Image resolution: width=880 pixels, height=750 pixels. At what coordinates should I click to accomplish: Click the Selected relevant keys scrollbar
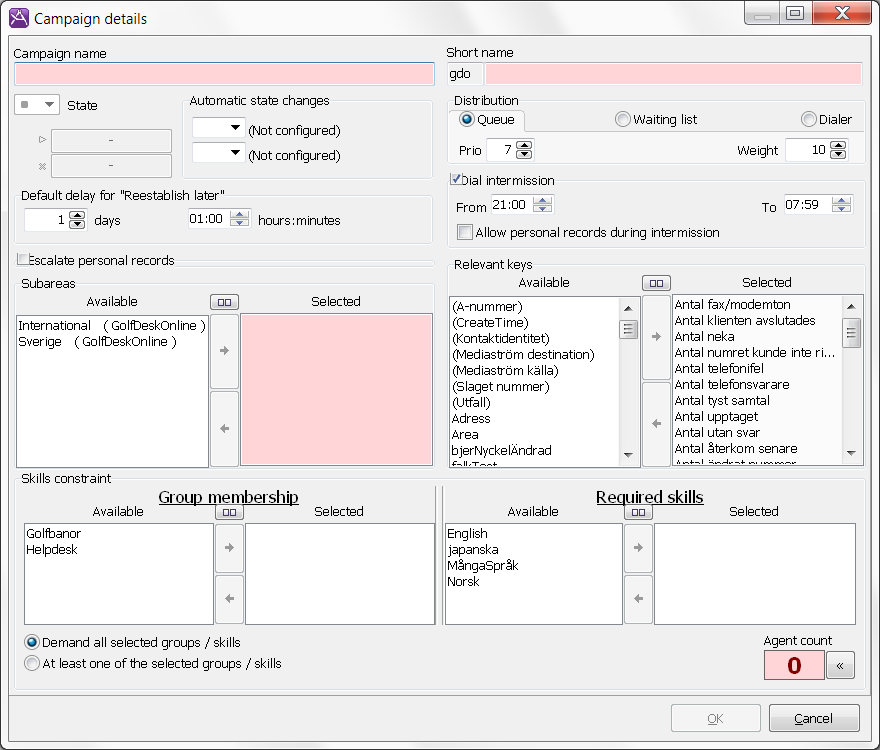coord(852,380)
